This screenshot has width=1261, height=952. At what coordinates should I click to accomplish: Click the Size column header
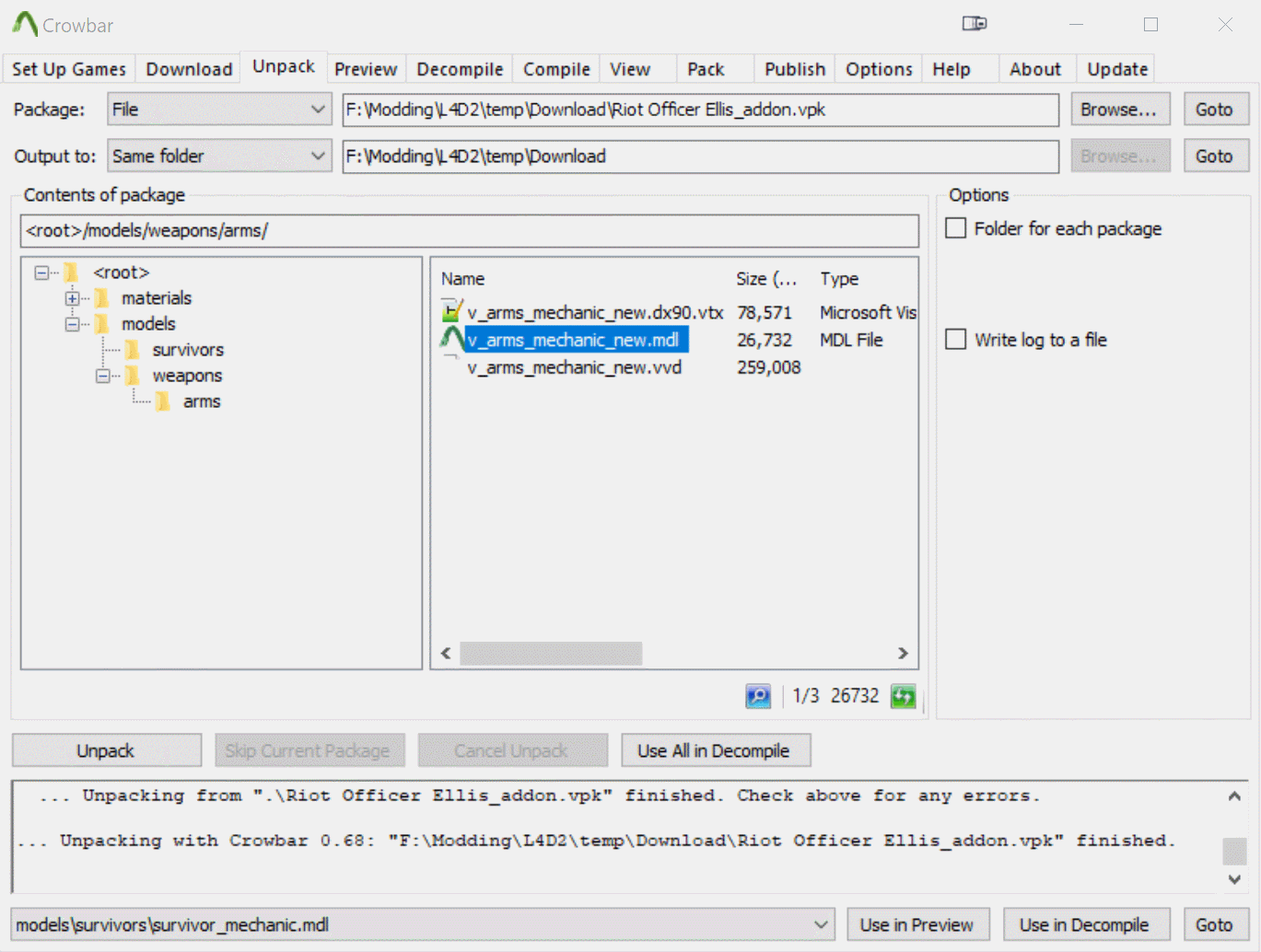pos(766,279)
